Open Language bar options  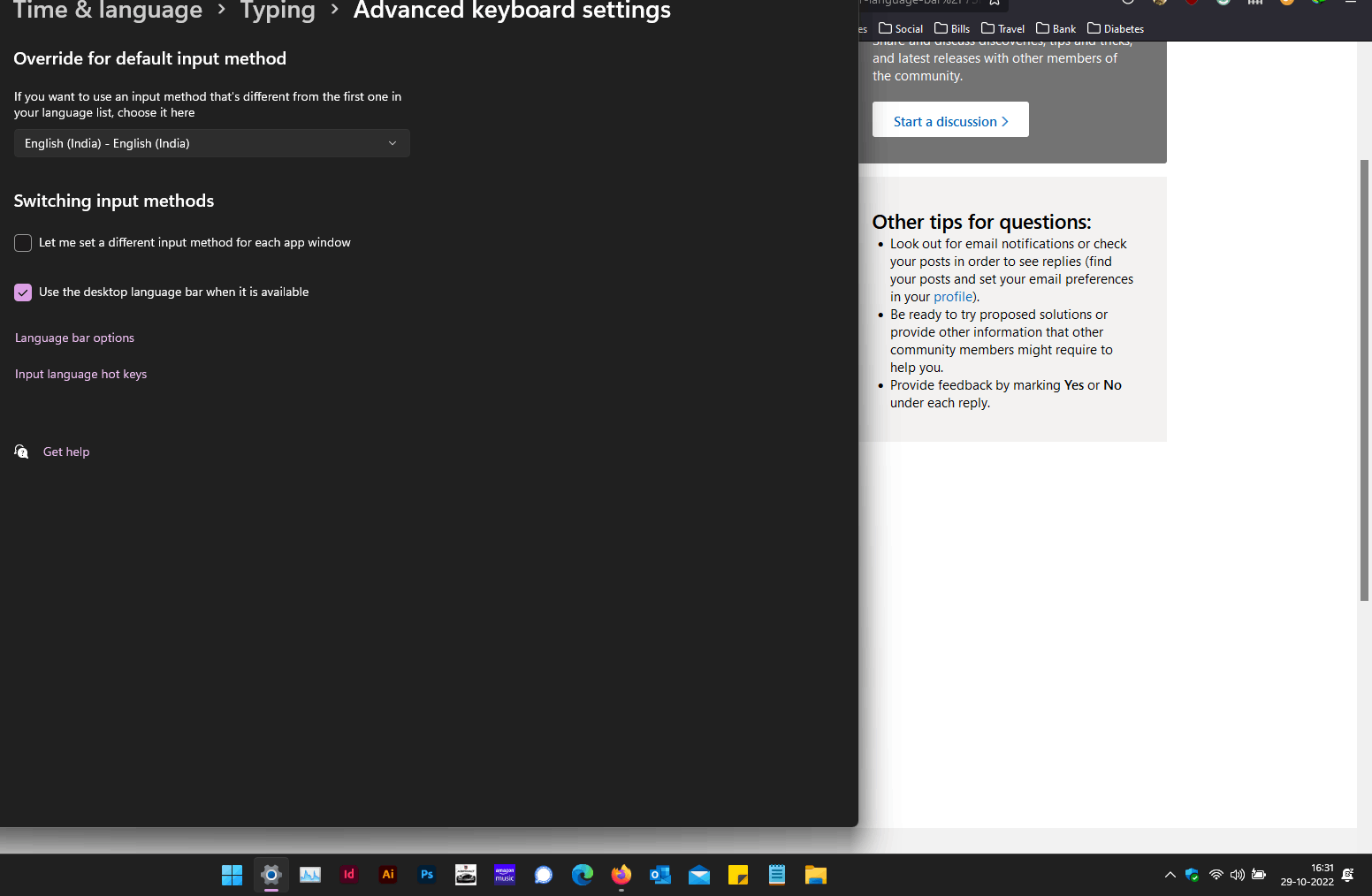[x=74, y=338]
